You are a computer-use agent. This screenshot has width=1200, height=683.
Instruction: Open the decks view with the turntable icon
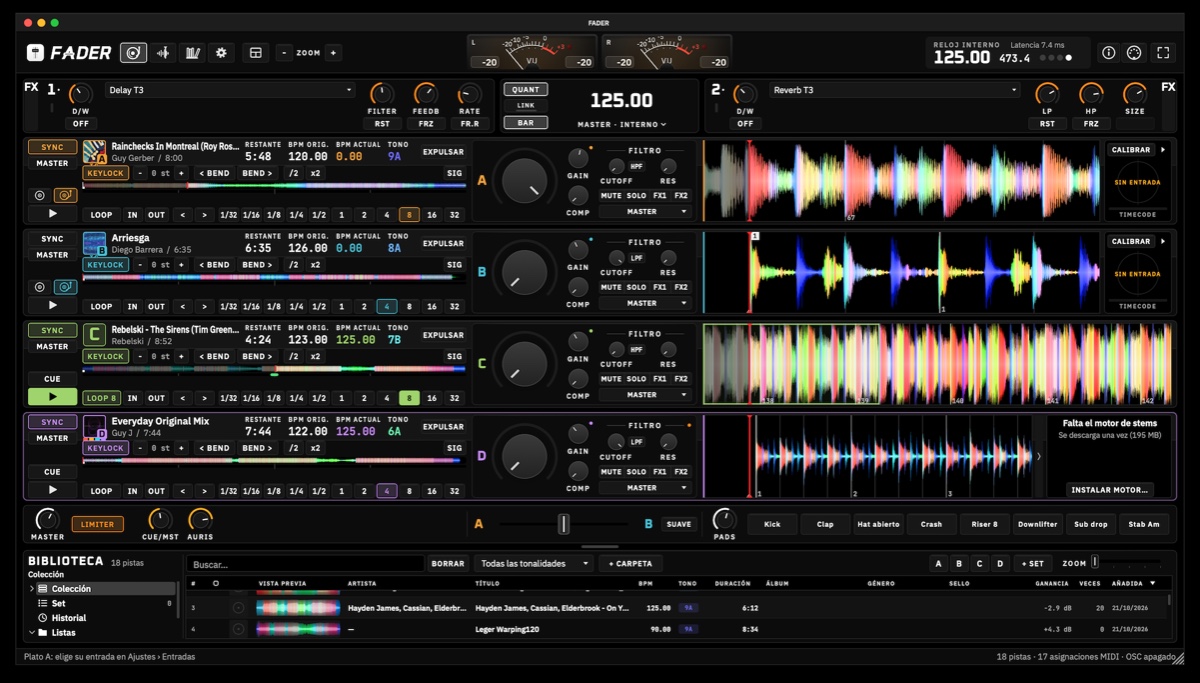133,53
